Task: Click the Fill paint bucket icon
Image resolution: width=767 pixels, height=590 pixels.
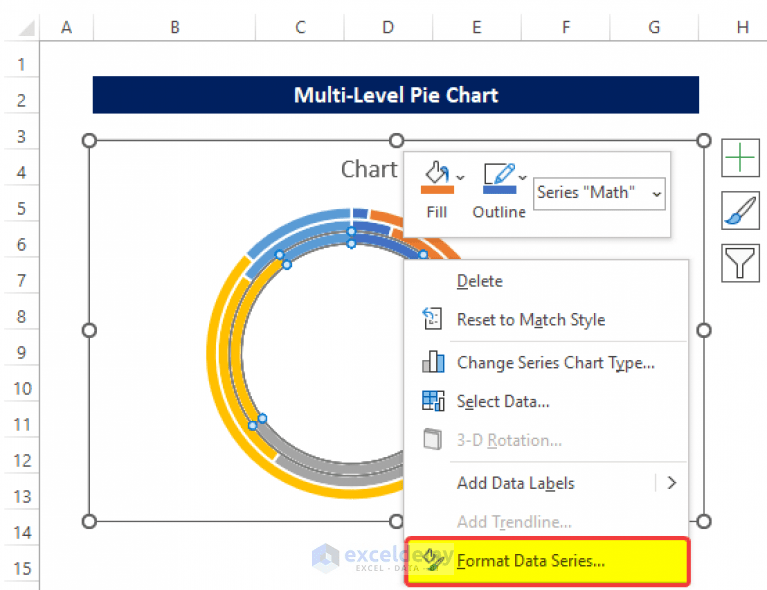Action: tap(437, 172)
